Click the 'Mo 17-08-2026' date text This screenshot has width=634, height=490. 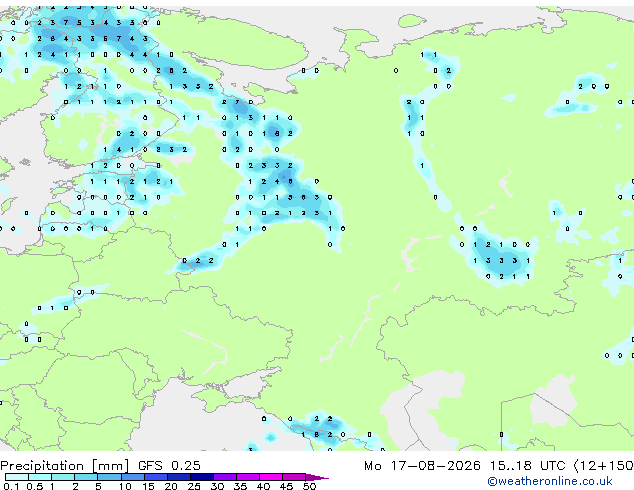pos(422,466)
